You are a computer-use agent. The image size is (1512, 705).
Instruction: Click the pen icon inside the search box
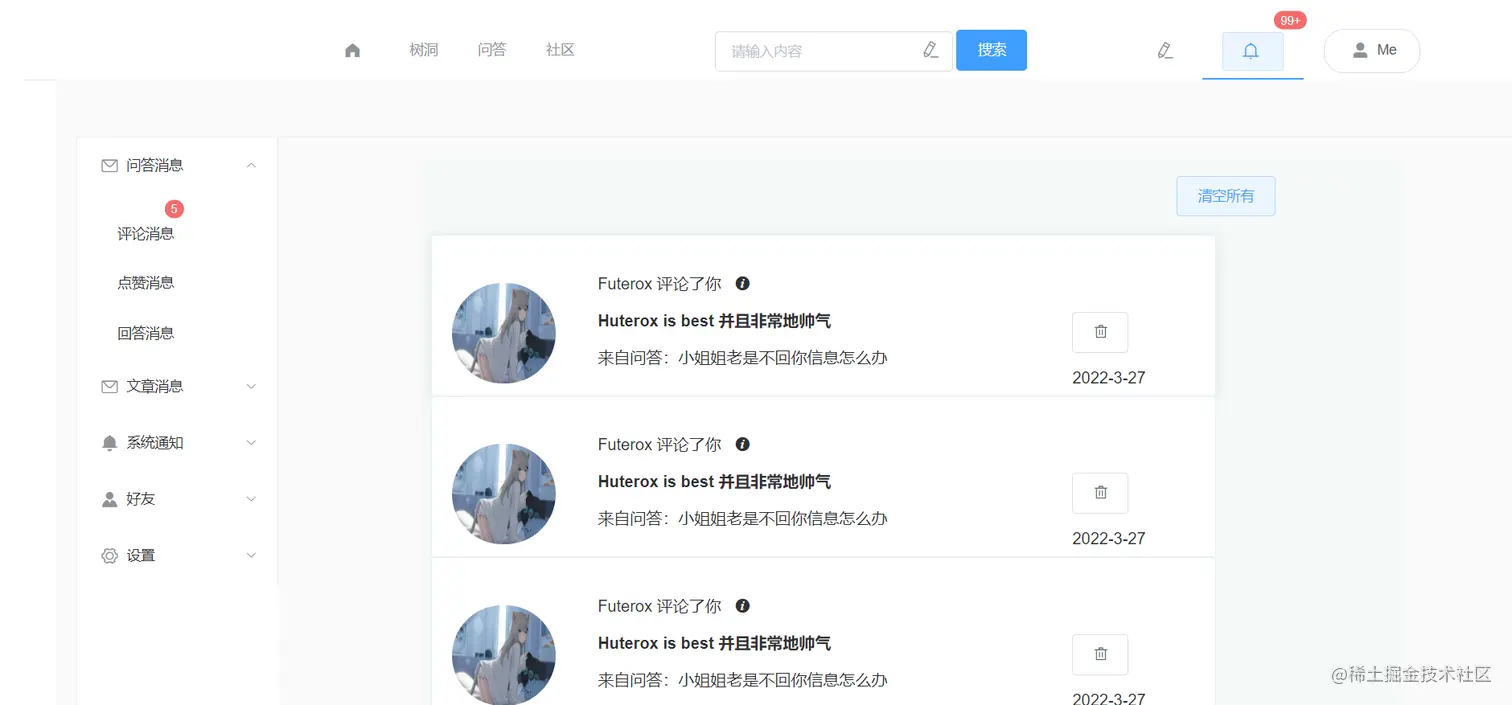[x=930, y=50]
